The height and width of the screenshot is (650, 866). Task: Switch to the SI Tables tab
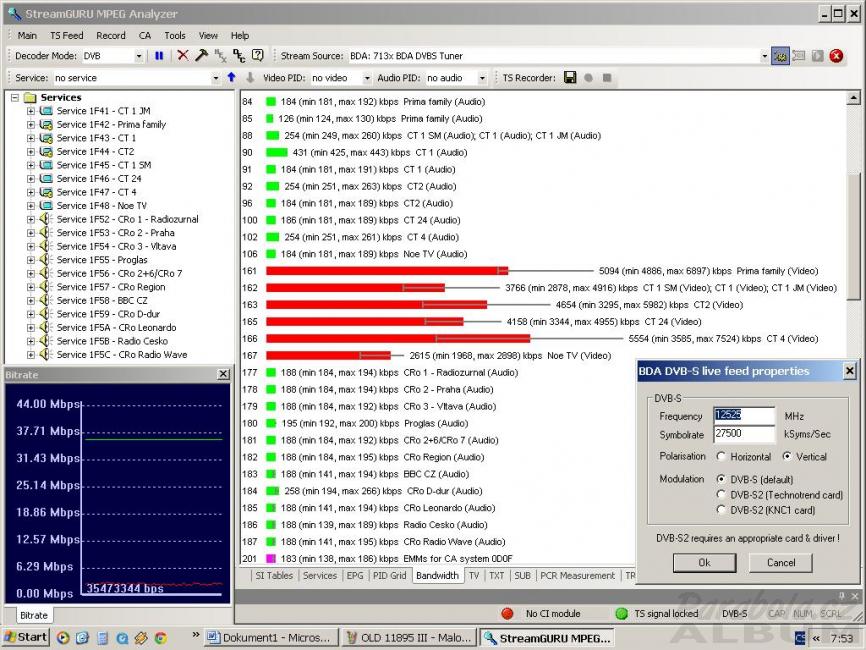coord(274,575)
